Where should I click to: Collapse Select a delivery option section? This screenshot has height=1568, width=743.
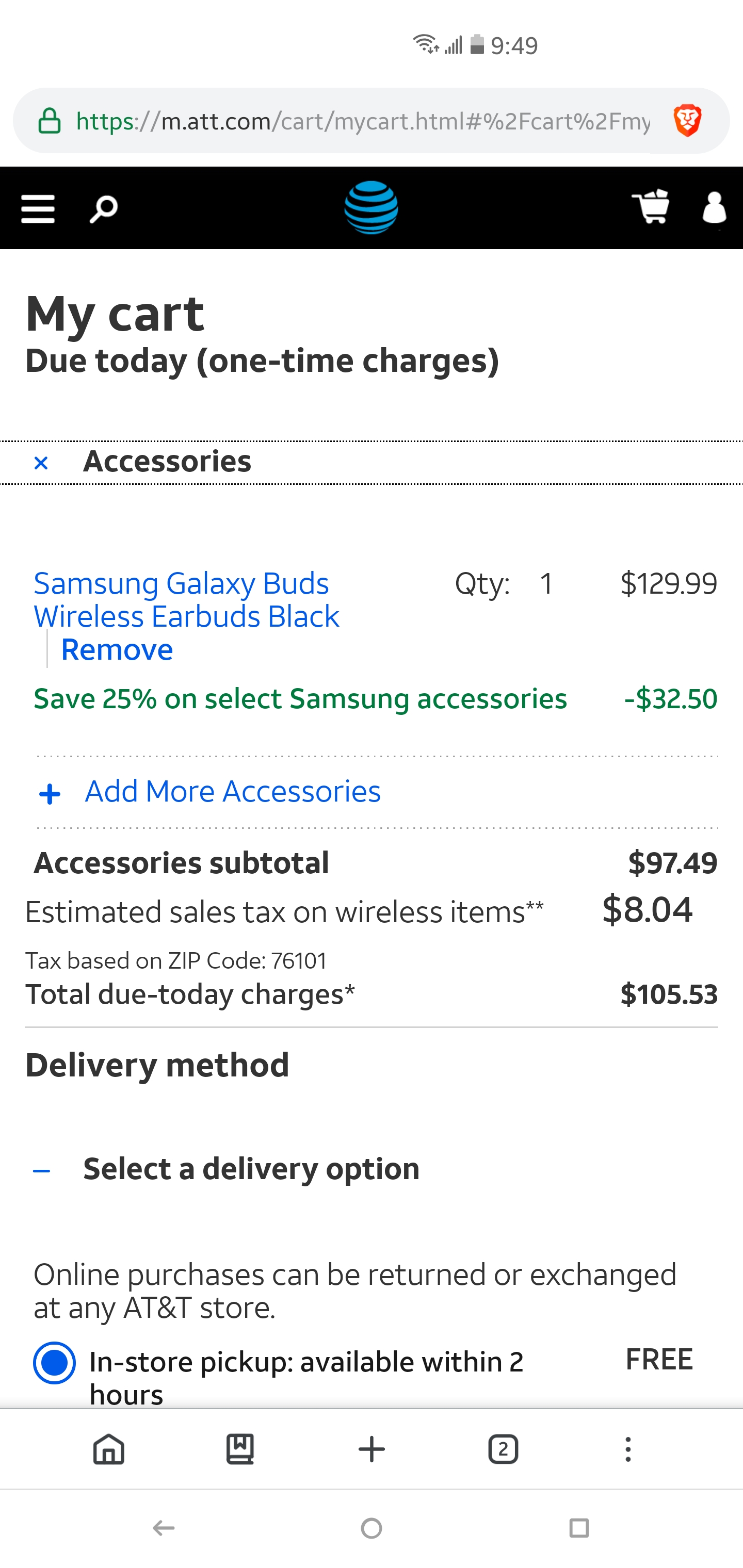click(41, 1170)
